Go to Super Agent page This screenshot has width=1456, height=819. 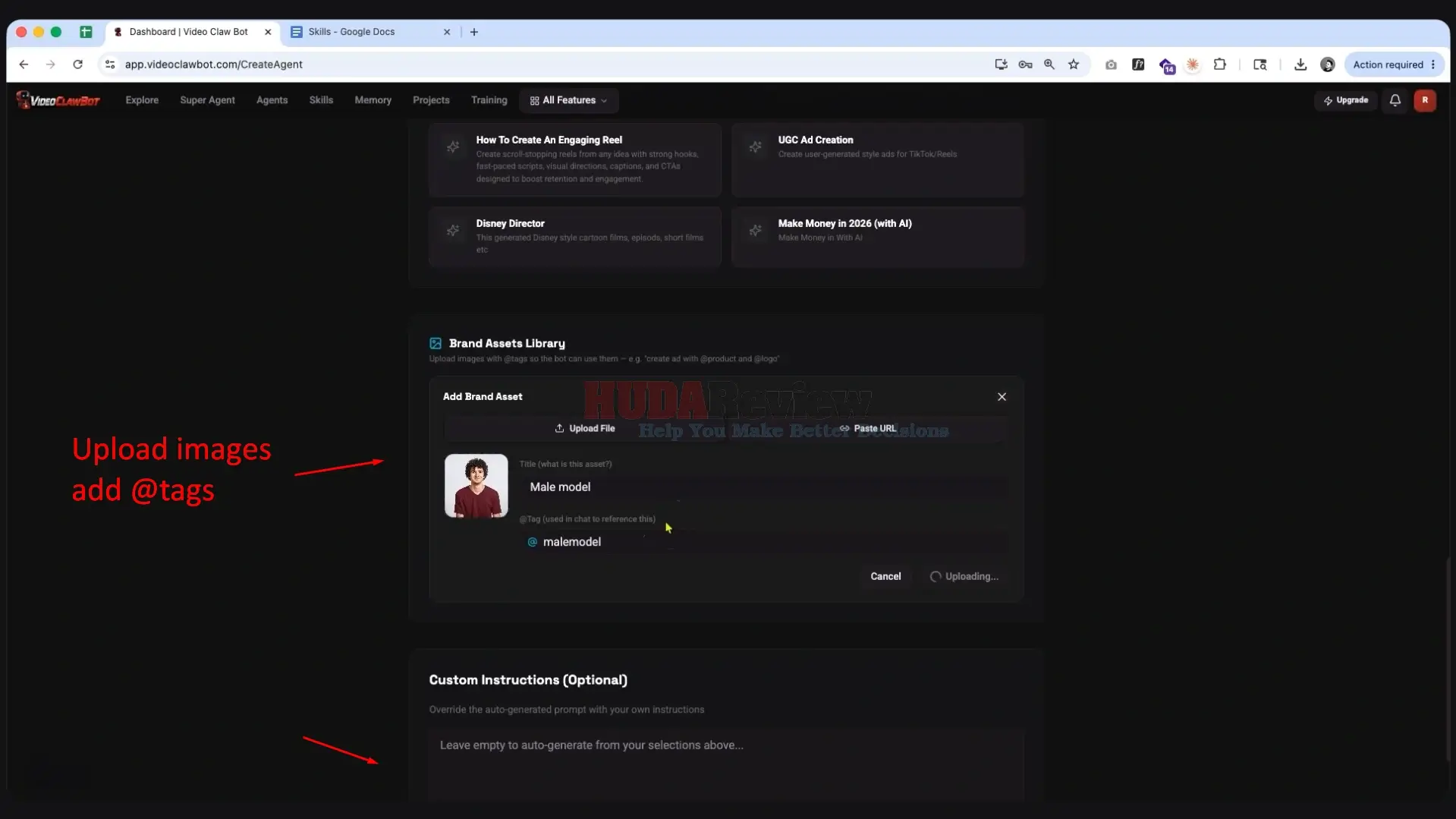(x=207, y=100)
